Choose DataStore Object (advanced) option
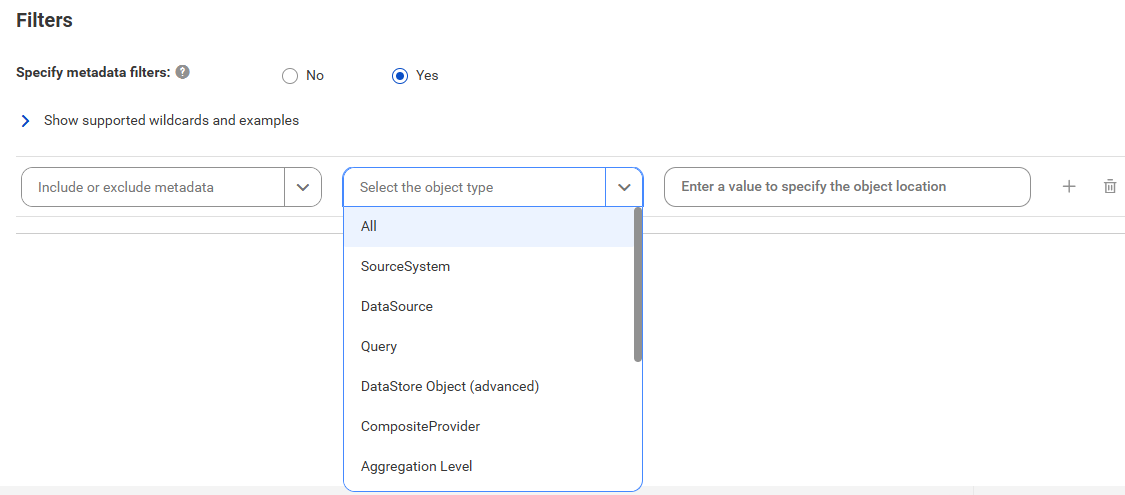The height and width of the screenshot is (495, 1125). (x=489, y=387)
